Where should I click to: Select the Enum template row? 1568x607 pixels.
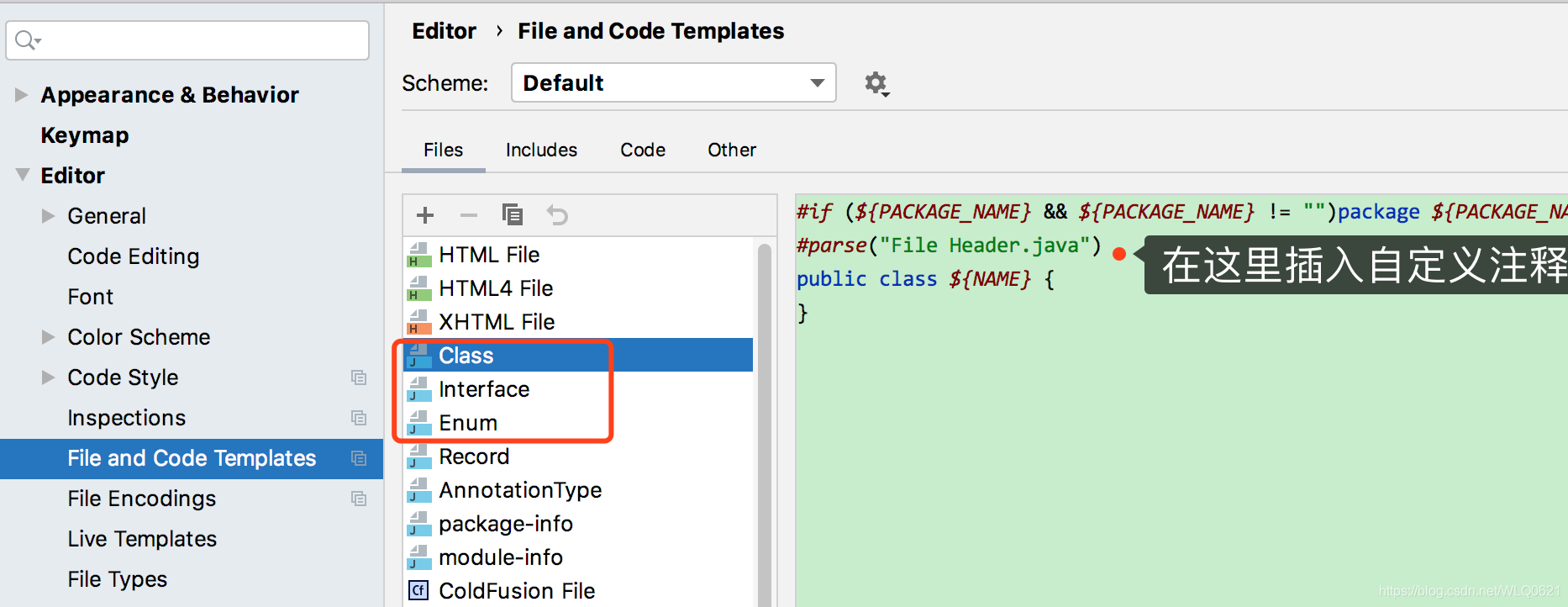tap(578, 423)
